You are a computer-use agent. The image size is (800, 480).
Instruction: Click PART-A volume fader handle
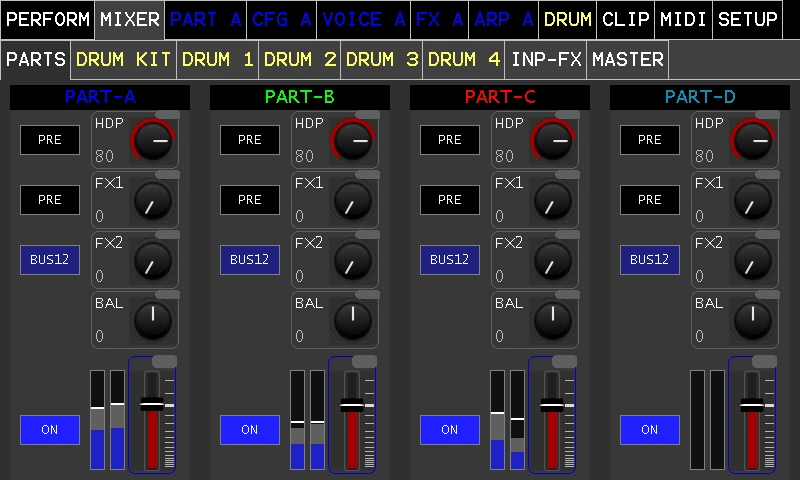152,405
